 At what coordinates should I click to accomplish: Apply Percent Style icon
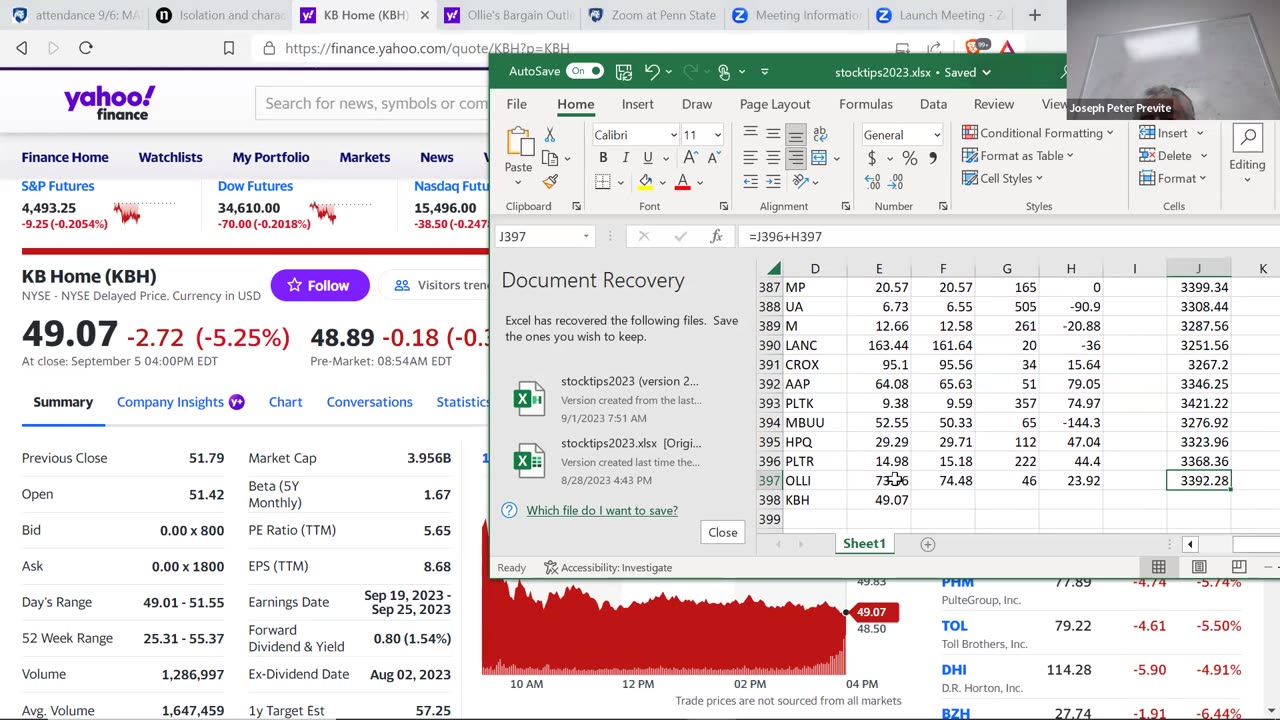[909, 158]
